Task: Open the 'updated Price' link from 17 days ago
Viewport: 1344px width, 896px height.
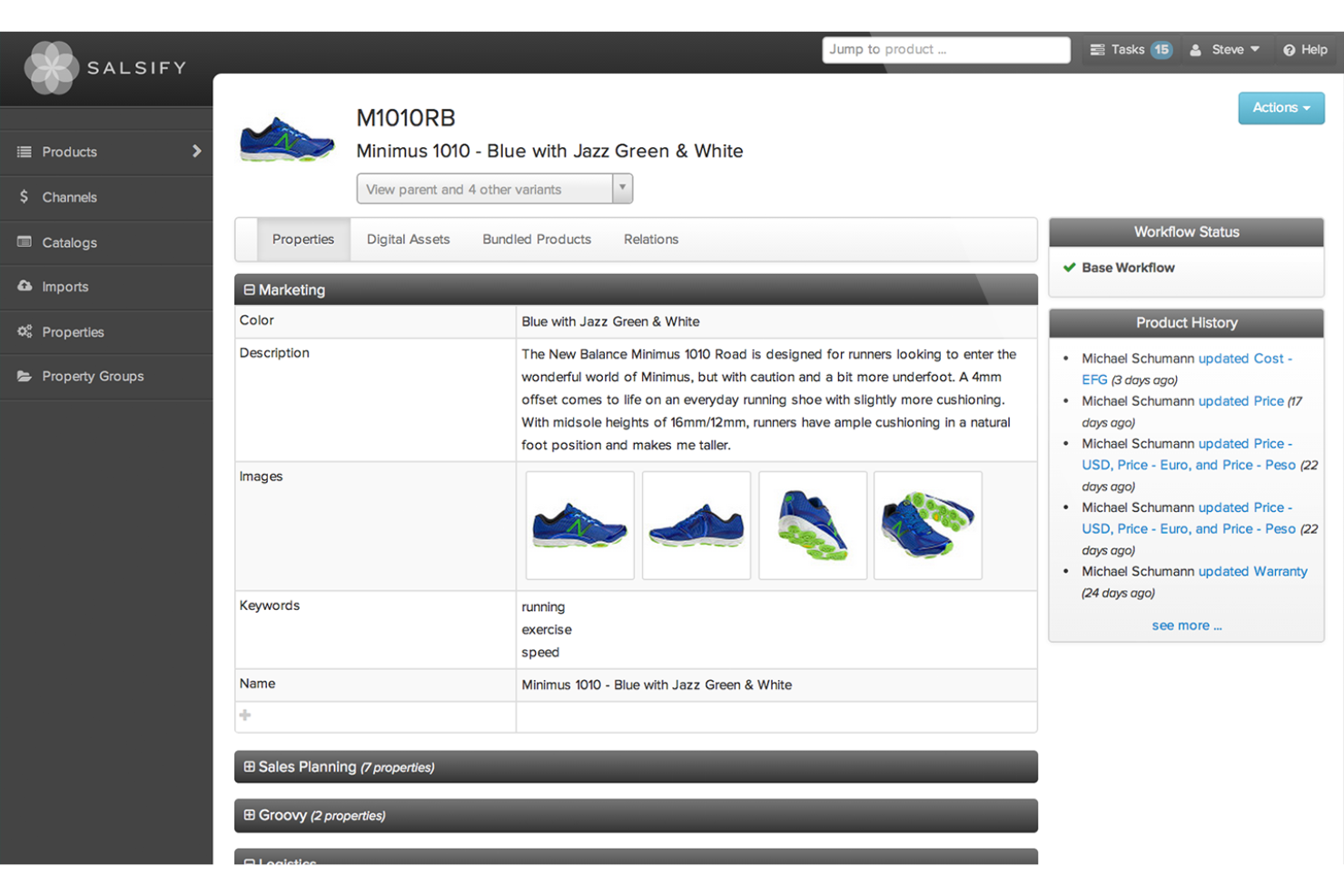Action: (x=1241, y=401)
